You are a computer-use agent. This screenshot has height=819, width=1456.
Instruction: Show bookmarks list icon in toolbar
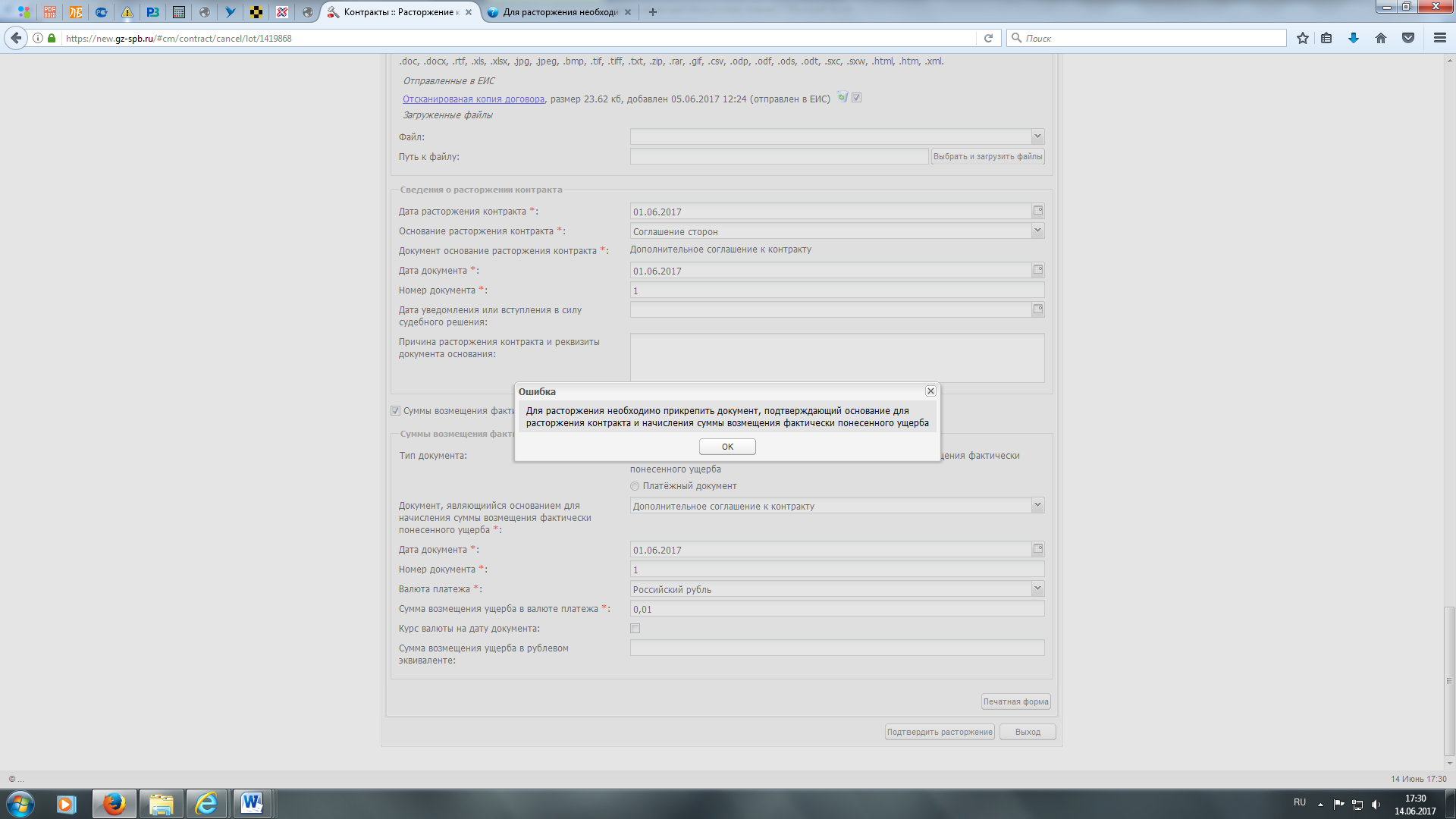[x=1326, y=38]
